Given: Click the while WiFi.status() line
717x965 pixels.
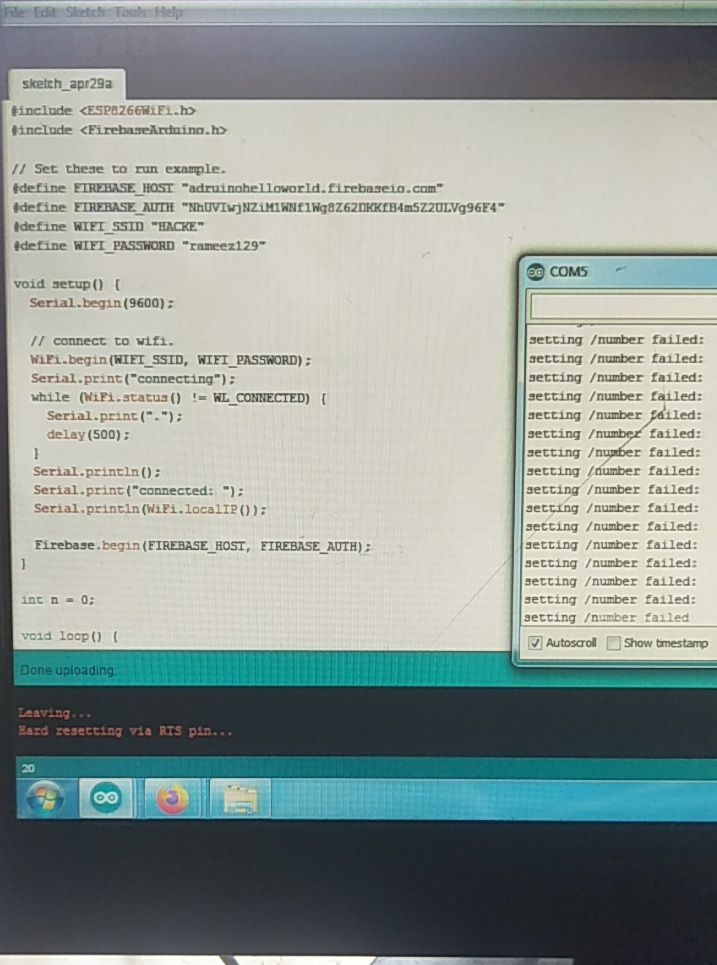Looking at the screenshot, I should point(178,398).
